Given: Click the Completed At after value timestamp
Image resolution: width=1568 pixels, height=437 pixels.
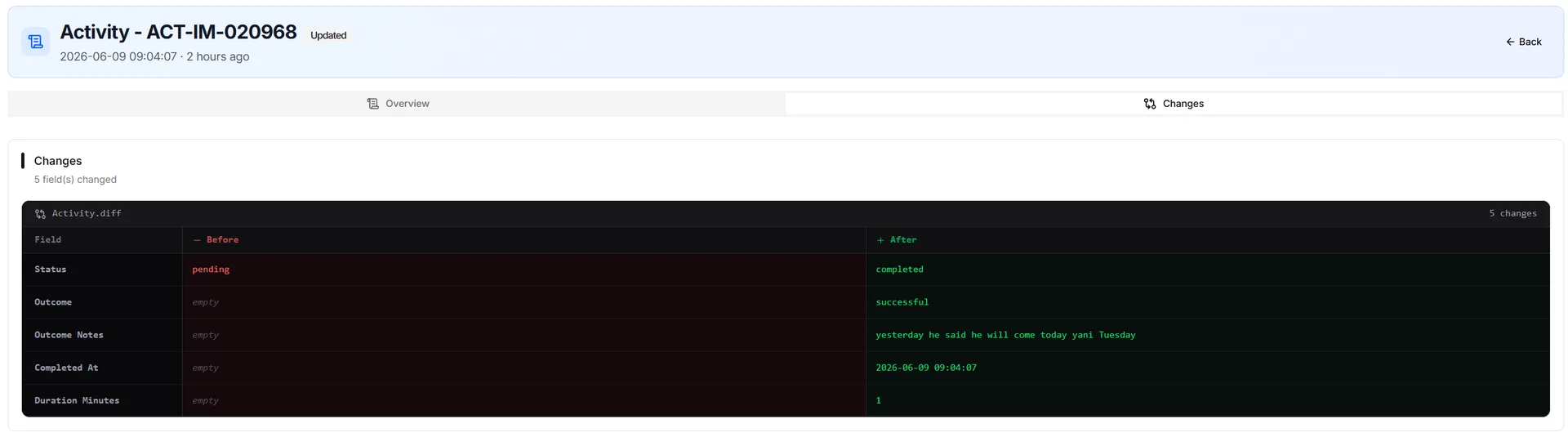Looking at the screenshot, I should (x=926, y=368).
